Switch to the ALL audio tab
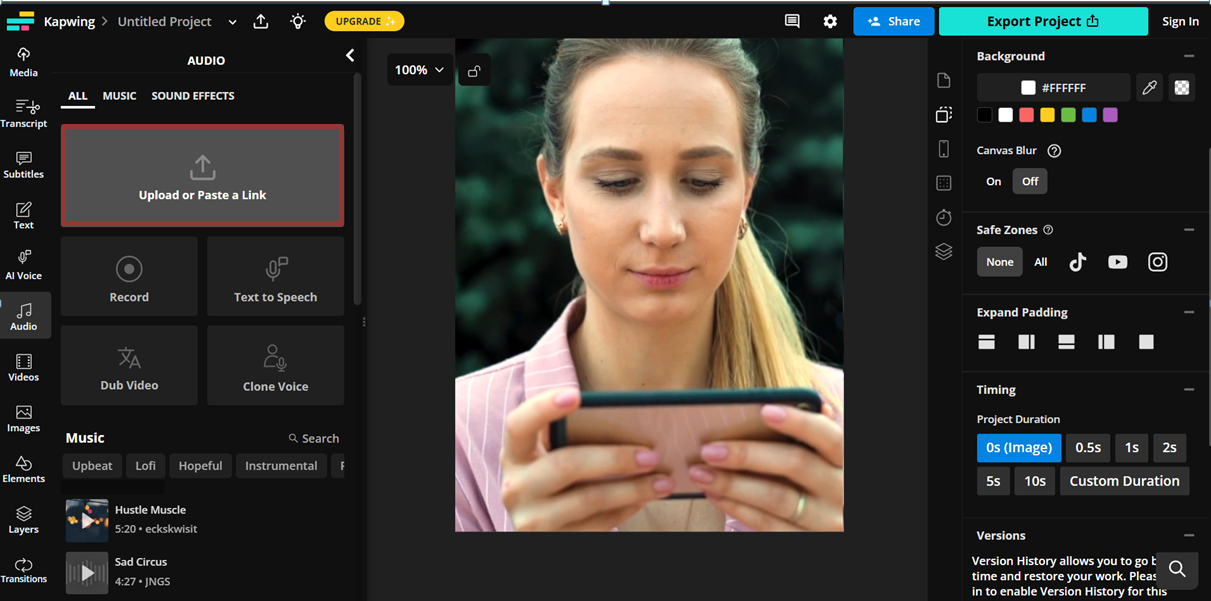Viewport: 1211px width, 601px height. click(x=78, y=96)
